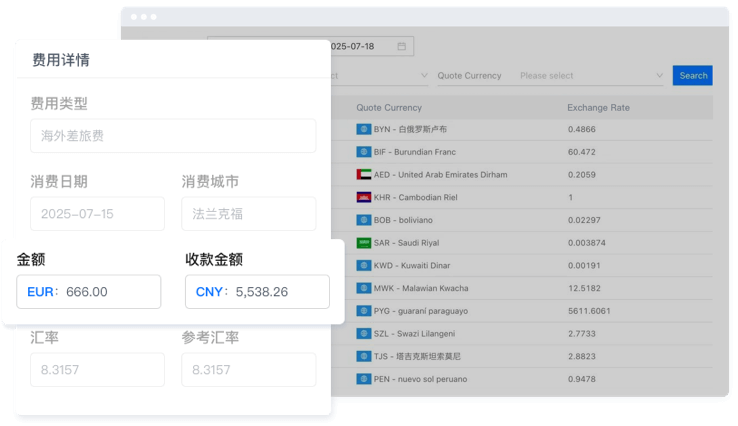Viewport: 738px width, 426px height.
Task: Expand the dropdown left of Quote Currency
Action: (x=380, y=76)
